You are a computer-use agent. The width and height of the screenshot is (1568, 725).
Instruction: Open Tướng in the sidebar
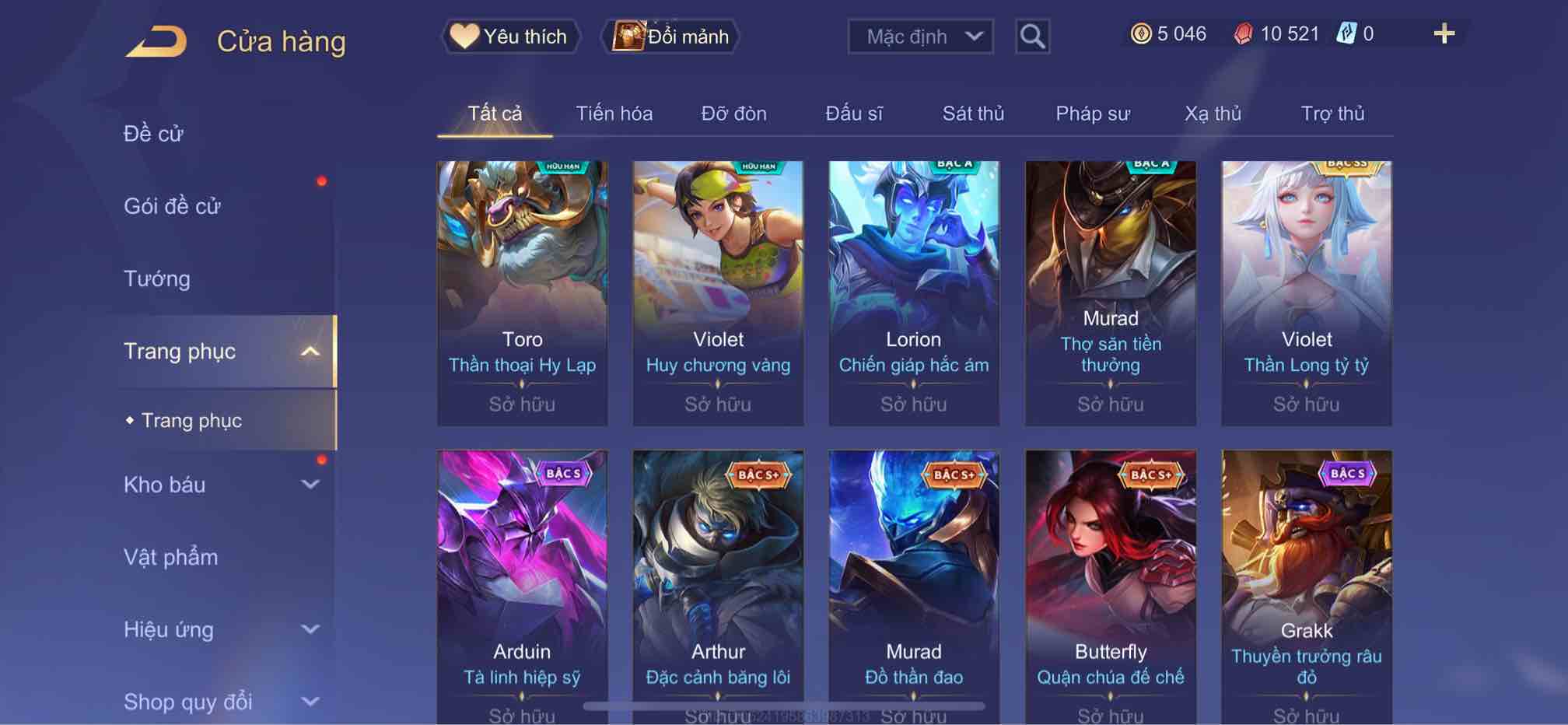point(157,278)
